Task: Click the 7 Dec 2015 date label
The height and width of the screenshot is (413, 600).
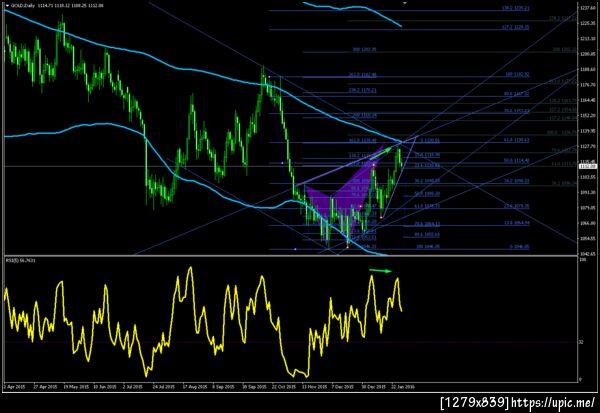Action: 342,387
